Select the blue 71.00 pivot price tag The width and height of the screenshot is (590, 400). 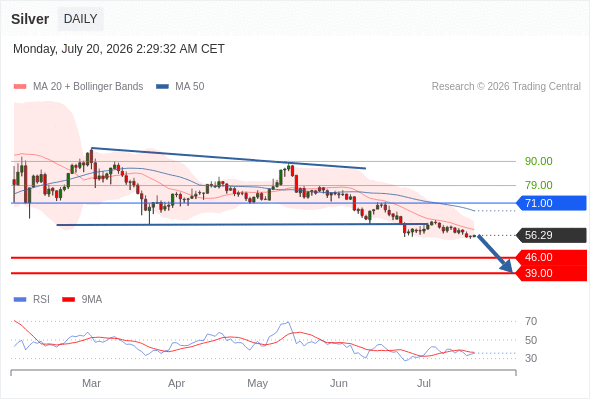coord(551,203)
